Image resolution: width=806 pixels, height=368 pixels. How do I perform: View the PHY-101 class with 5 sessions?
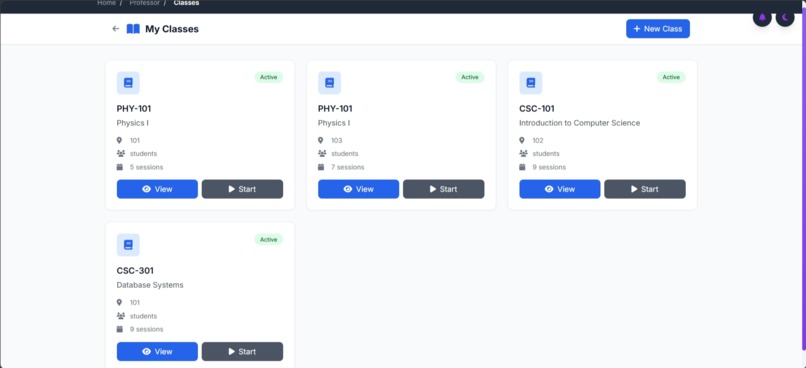(157, 189)
